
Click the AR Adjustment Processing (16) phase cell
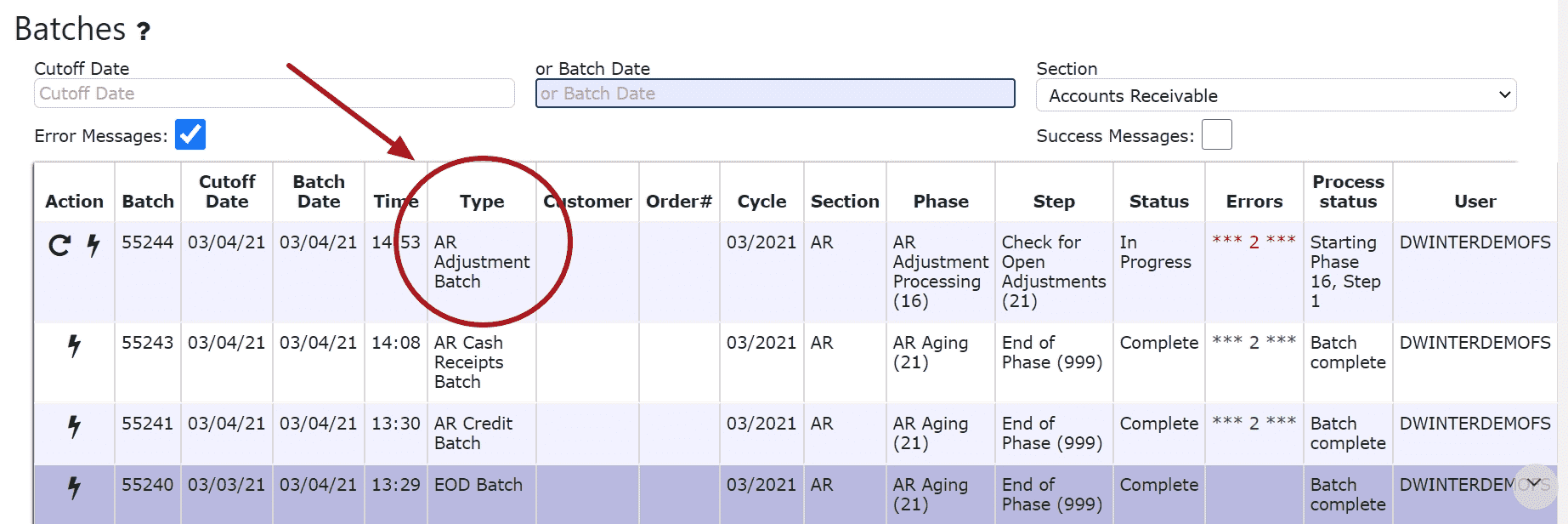(x=941, y=271)
